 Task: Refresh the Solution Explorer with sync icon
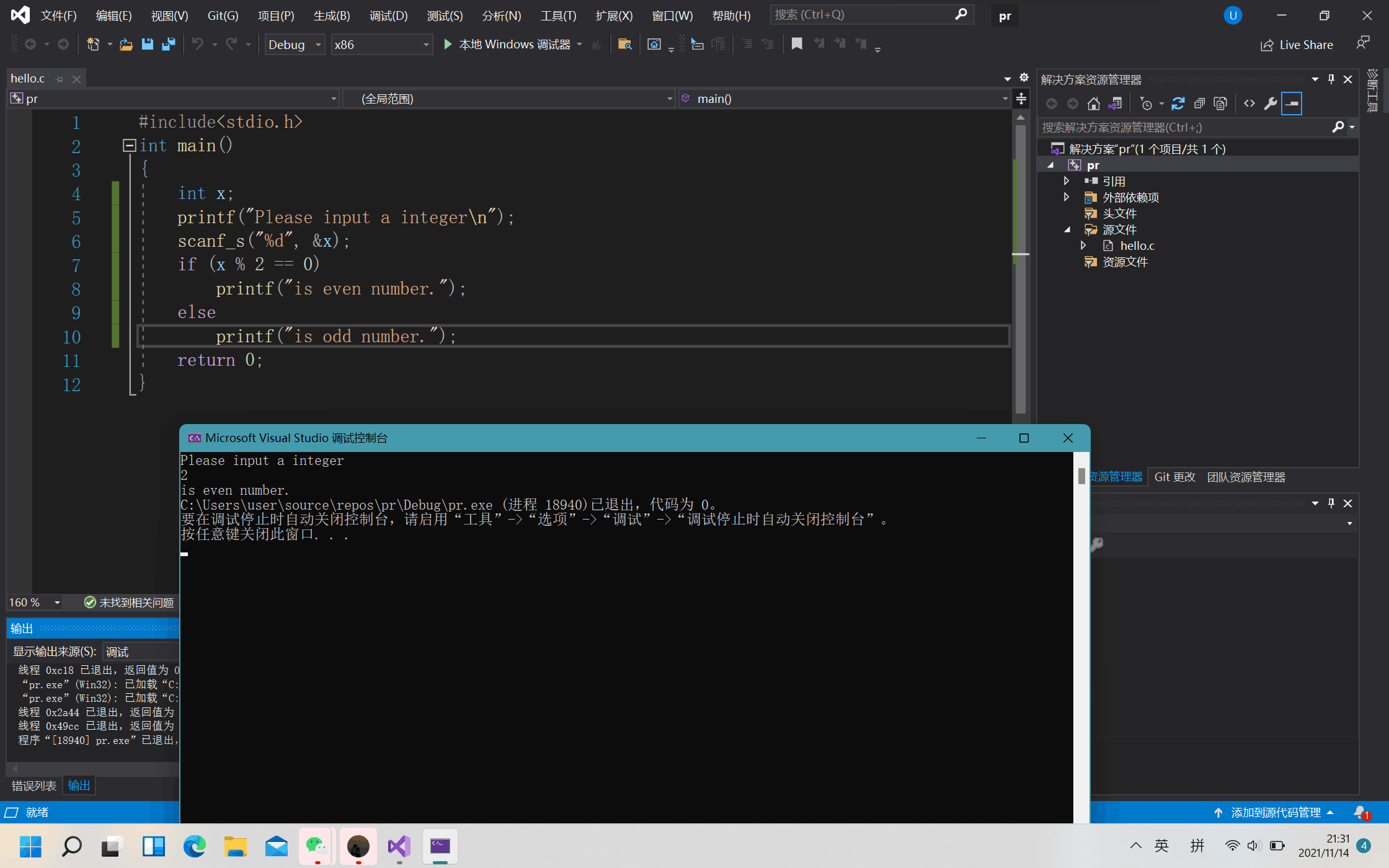click(x=1178, y=103)
